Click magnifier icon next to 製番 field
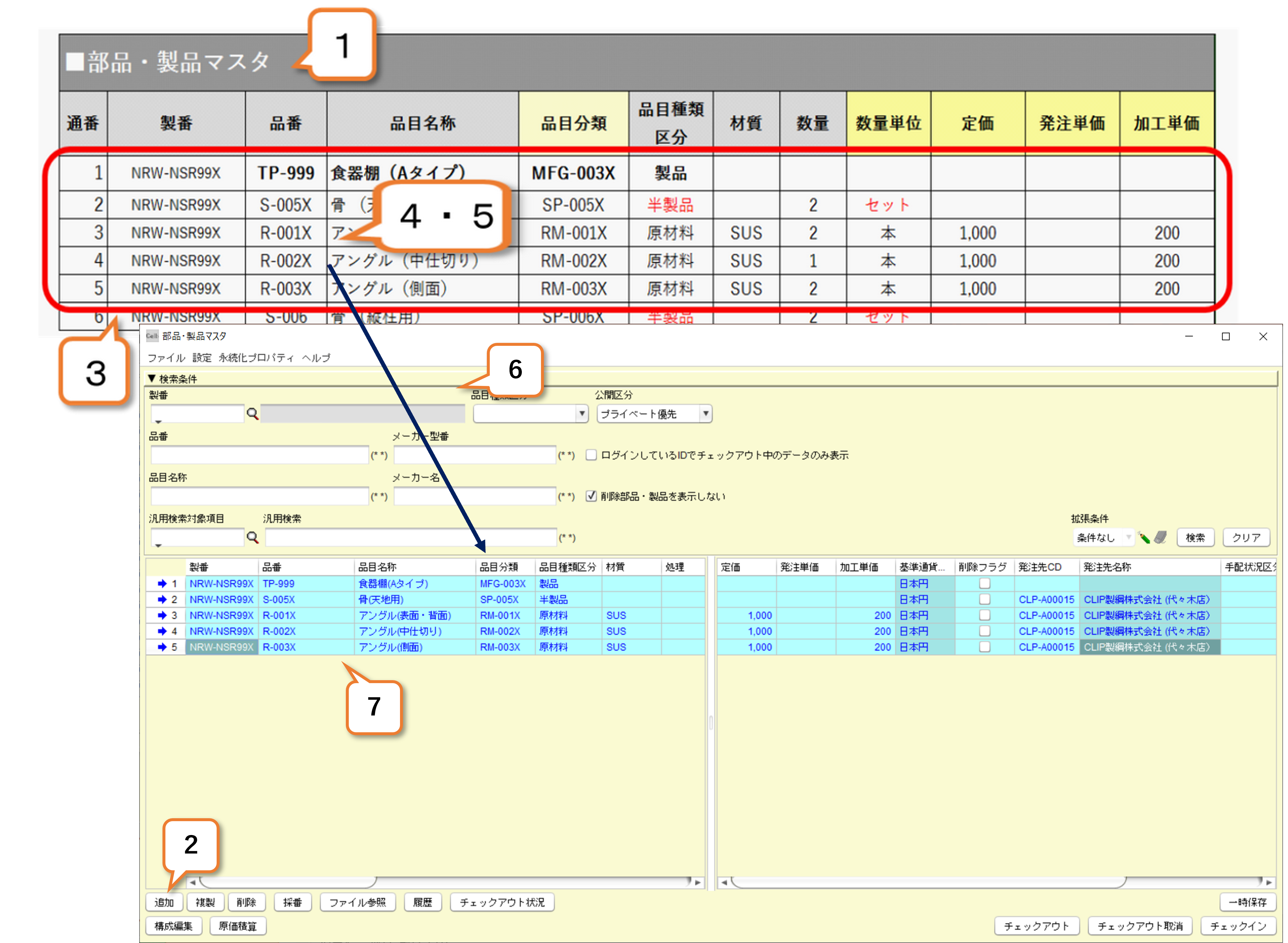The image size is (1288, 943). click(252, 414)
